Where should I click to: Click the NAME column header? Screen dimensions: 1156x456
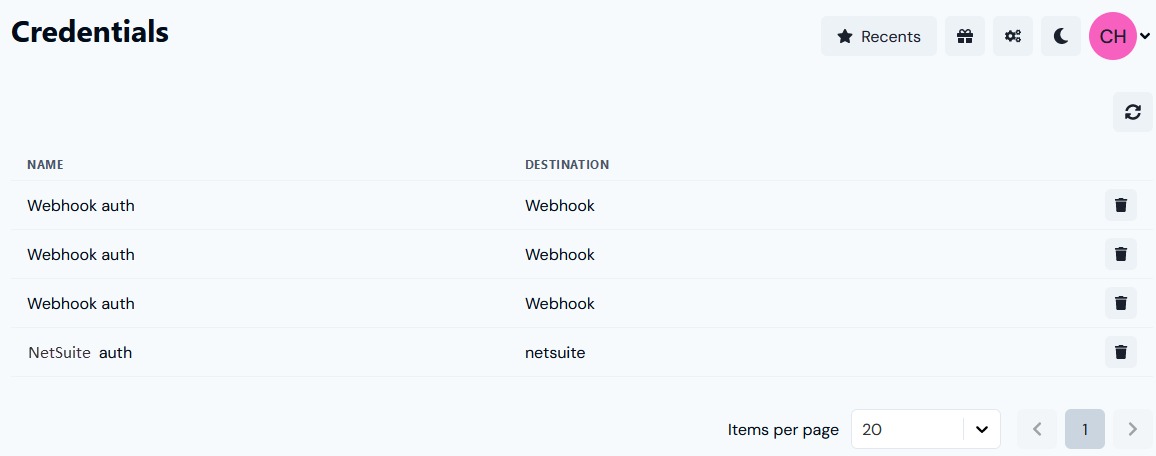45,164
